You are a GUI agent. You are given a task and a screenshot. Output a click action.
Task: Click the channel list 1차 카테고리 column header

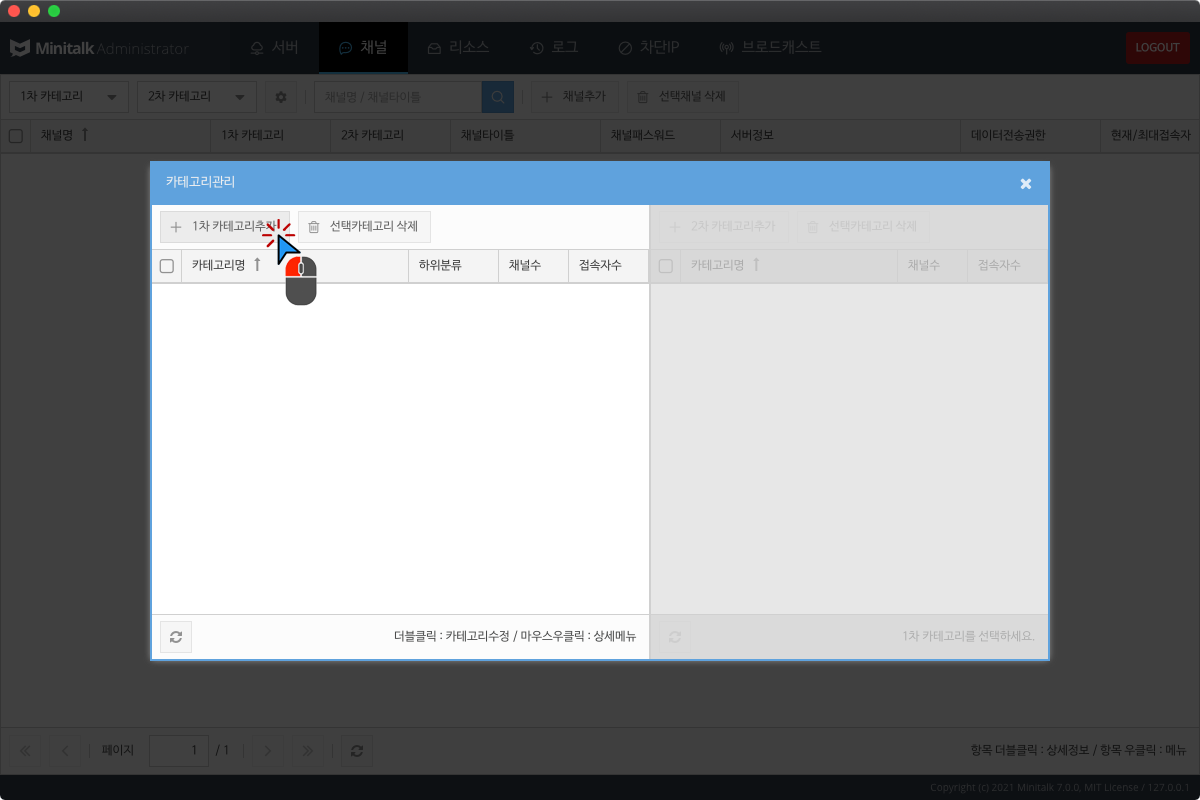(x=270, y=135)
